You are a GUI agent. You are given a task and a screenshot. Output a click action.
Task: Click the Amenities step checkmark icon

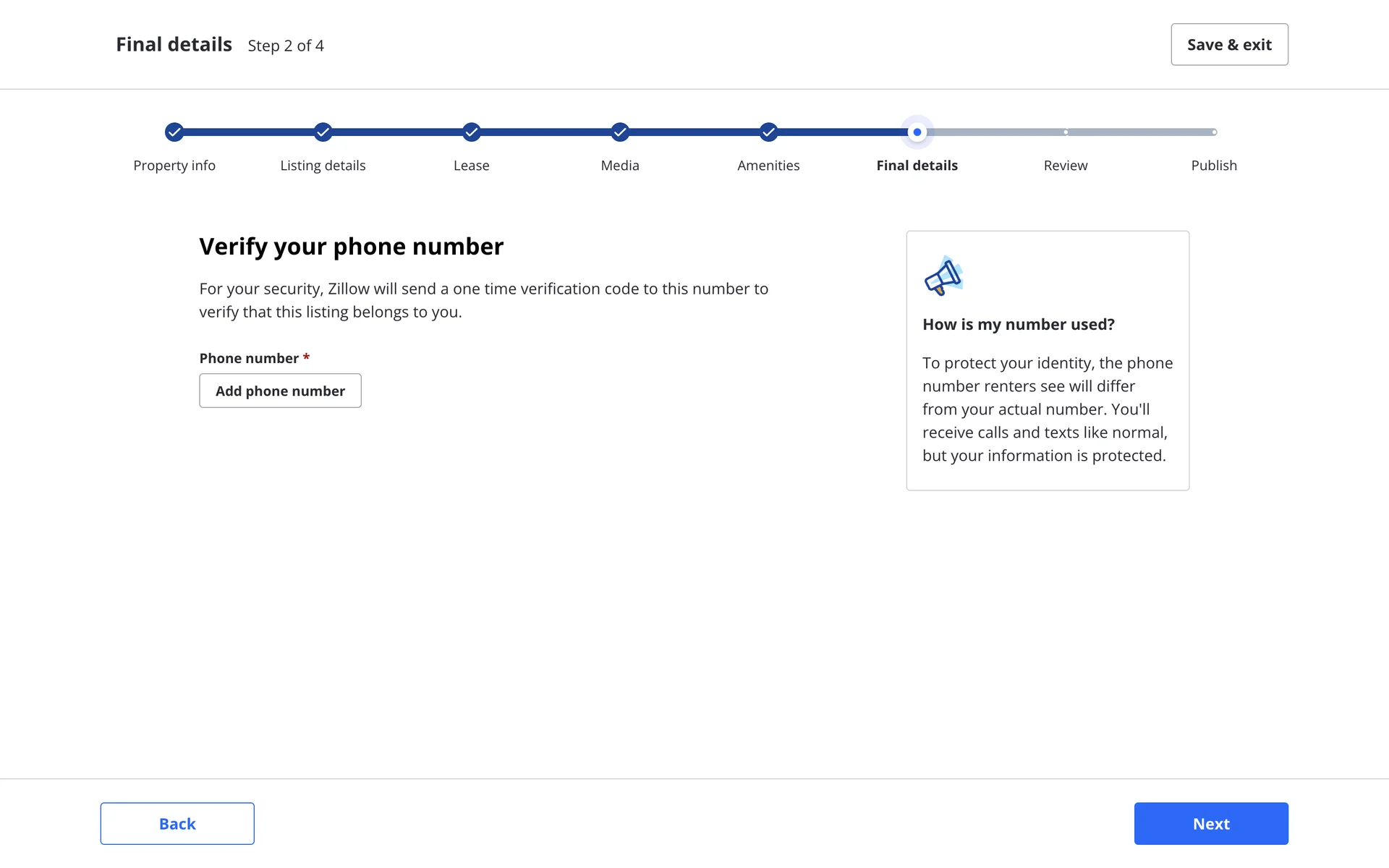768,132
